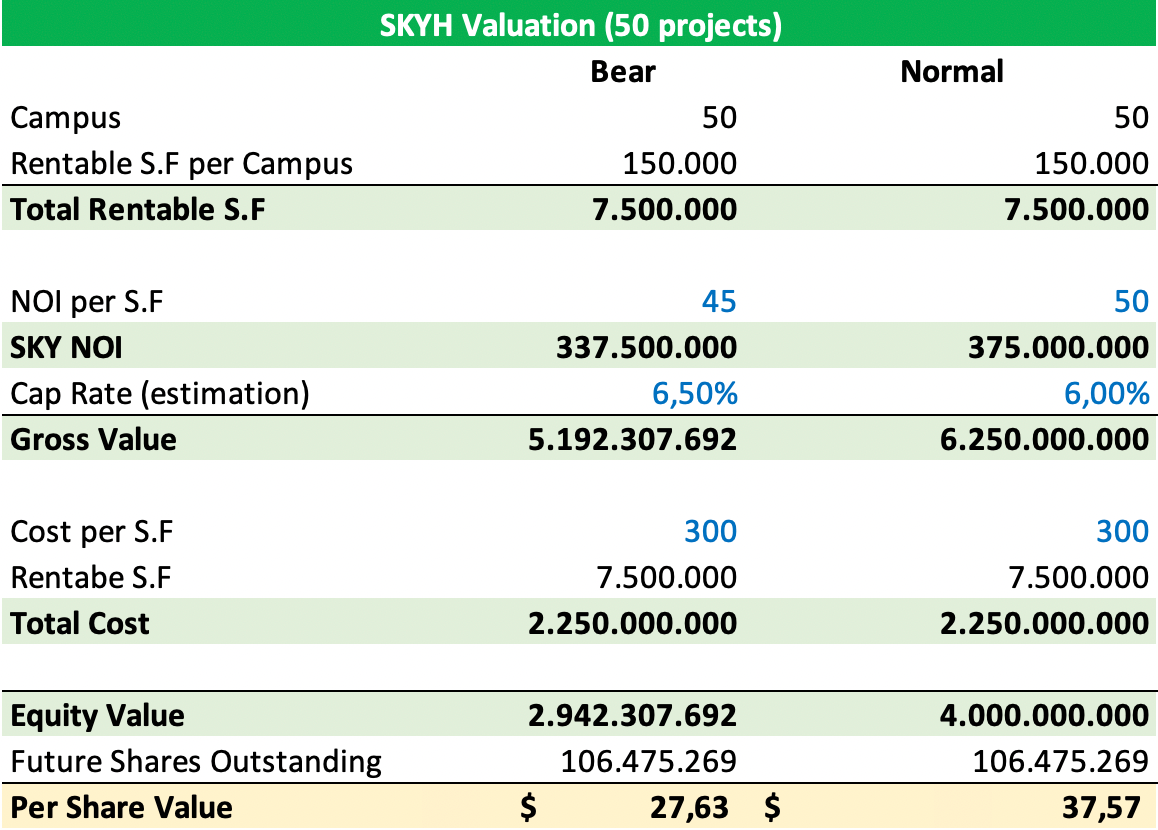Select Rentabe S.F 7.500.000 under Bear
The height and width of the screenshot is (830, 1158).
[x=667, y=577]
